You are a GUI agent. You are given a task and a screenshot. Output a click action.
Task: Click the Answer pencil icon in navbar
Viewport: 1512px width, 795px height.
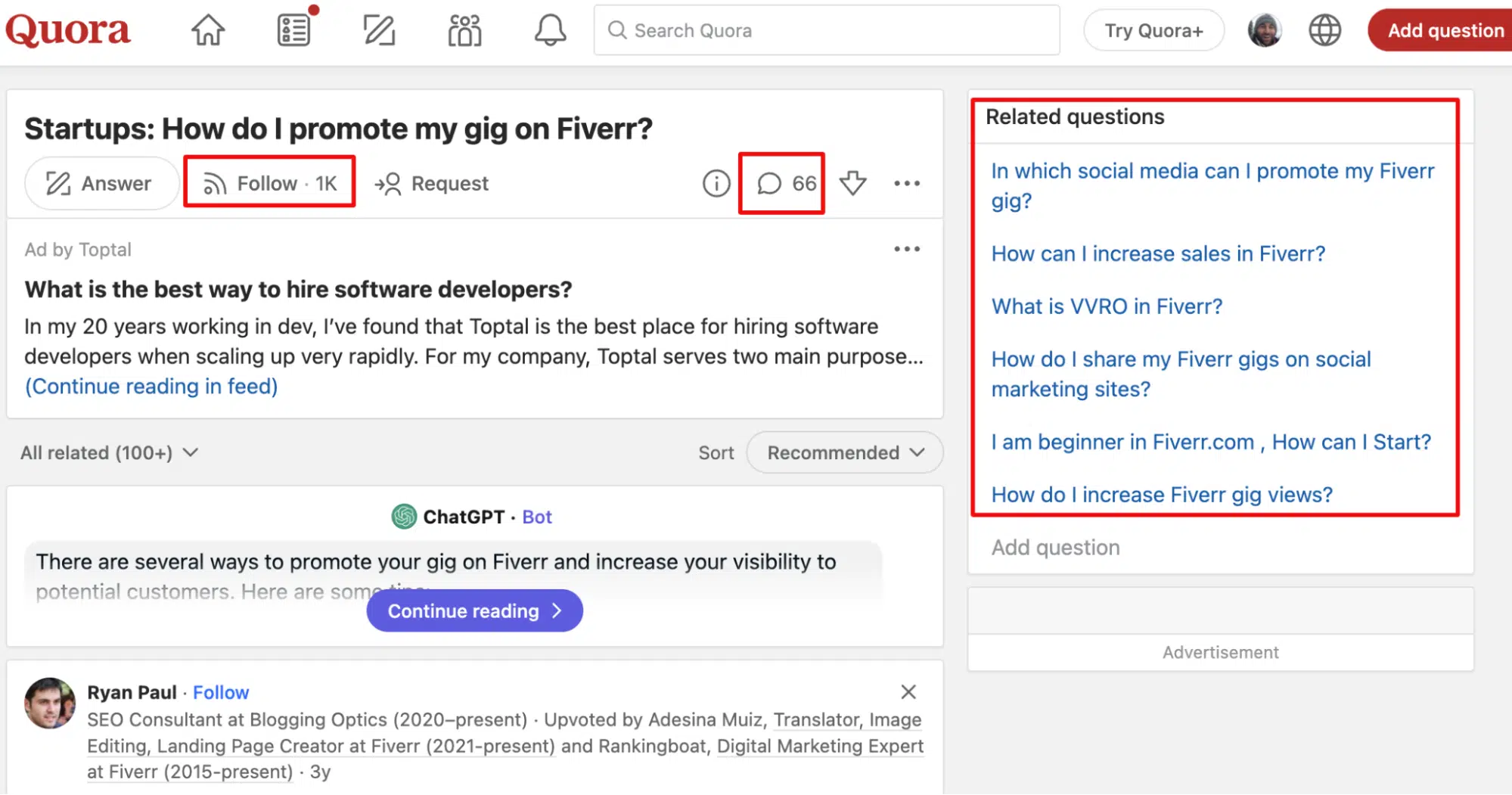click(x=379, y=31)
